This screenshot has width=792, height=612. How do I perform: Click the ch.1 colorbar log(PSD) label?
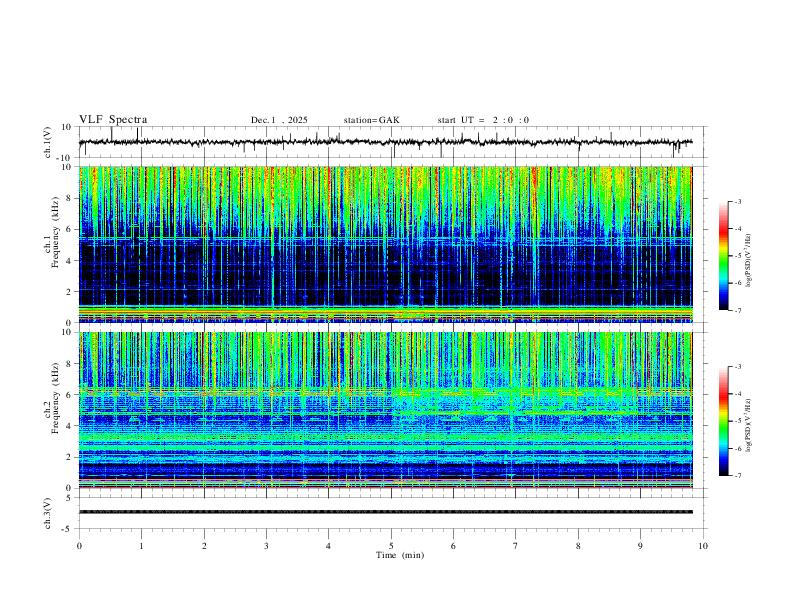tap(749, 261)
